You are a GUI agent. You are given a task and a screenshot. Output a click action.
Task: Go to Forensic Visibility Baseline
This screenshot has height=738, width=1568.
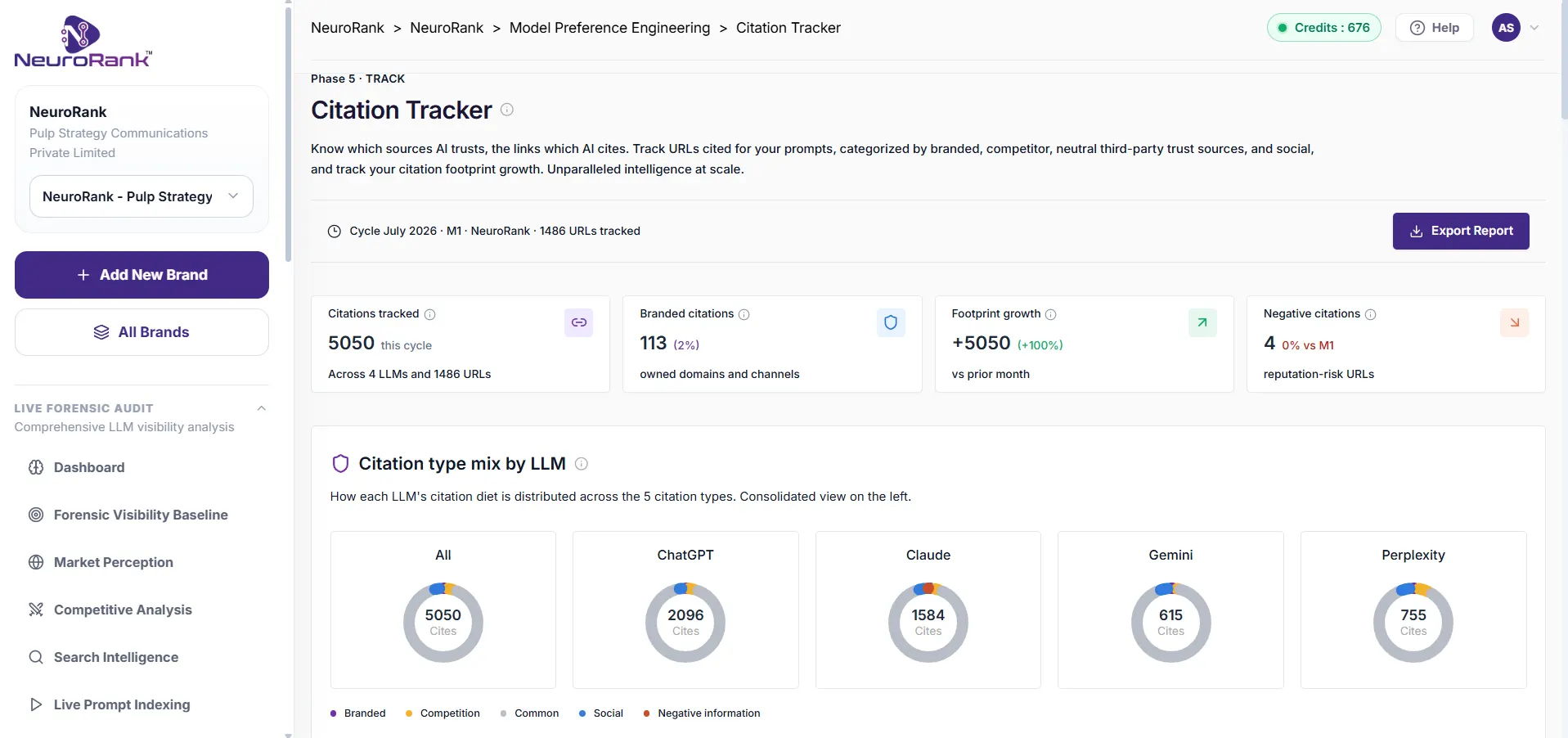pos(141,515)
